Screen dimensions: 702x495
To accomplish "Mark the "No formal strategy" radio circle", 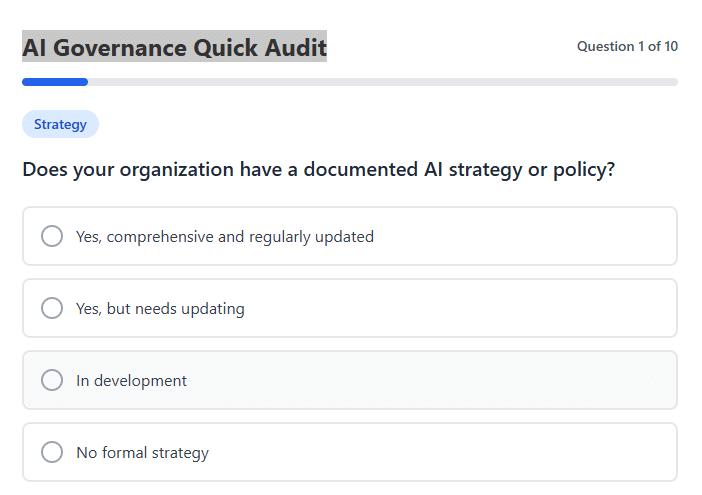I will (52, 452).
